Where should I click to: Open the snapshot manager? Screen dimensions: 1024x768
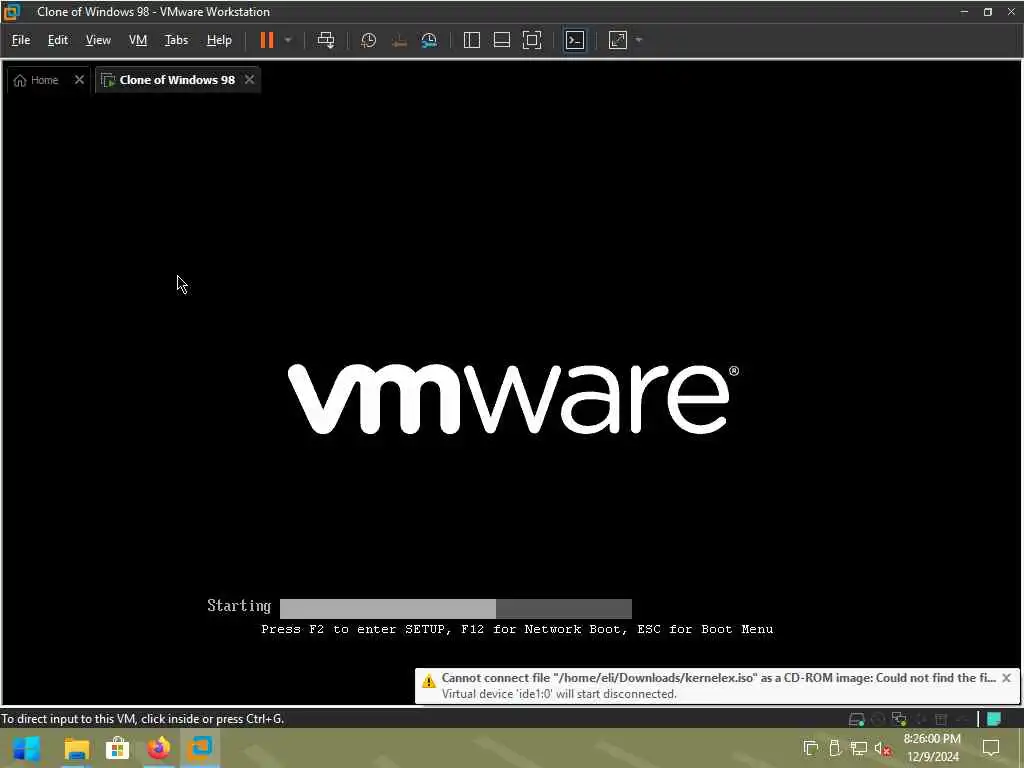pos(429,40)
